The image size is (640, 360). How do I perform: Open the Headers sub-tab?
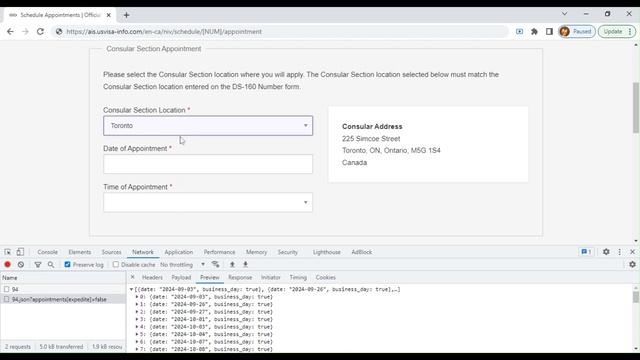[x=152, y=278]
